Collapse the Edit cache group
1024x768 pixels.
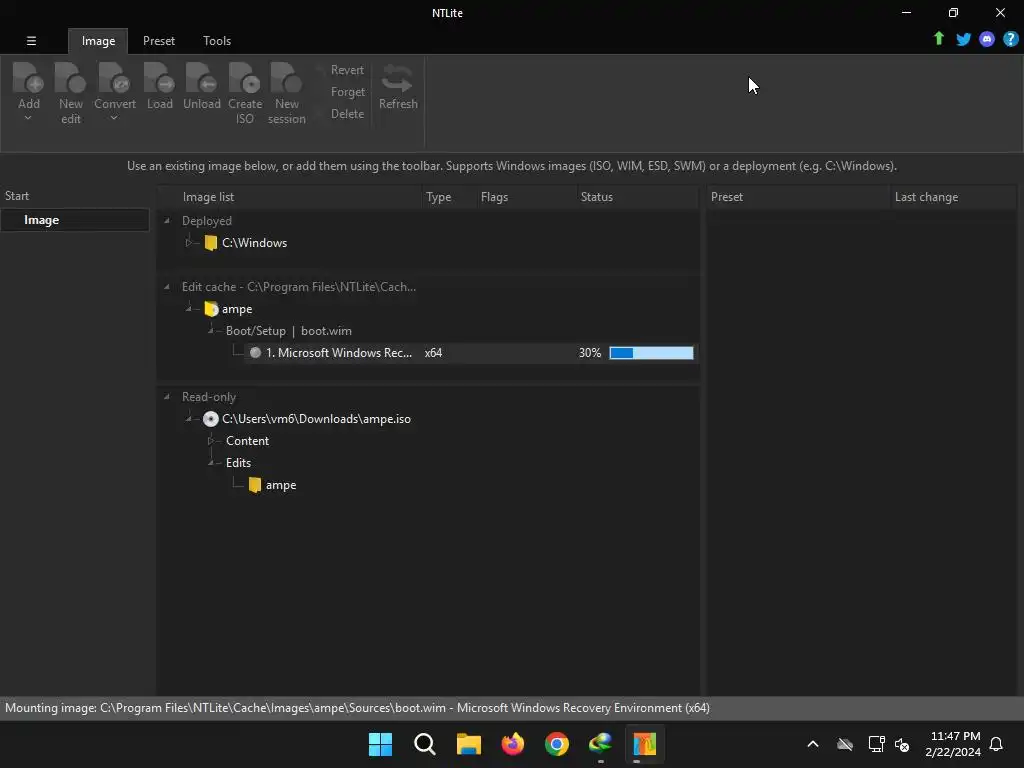point(167,287)
